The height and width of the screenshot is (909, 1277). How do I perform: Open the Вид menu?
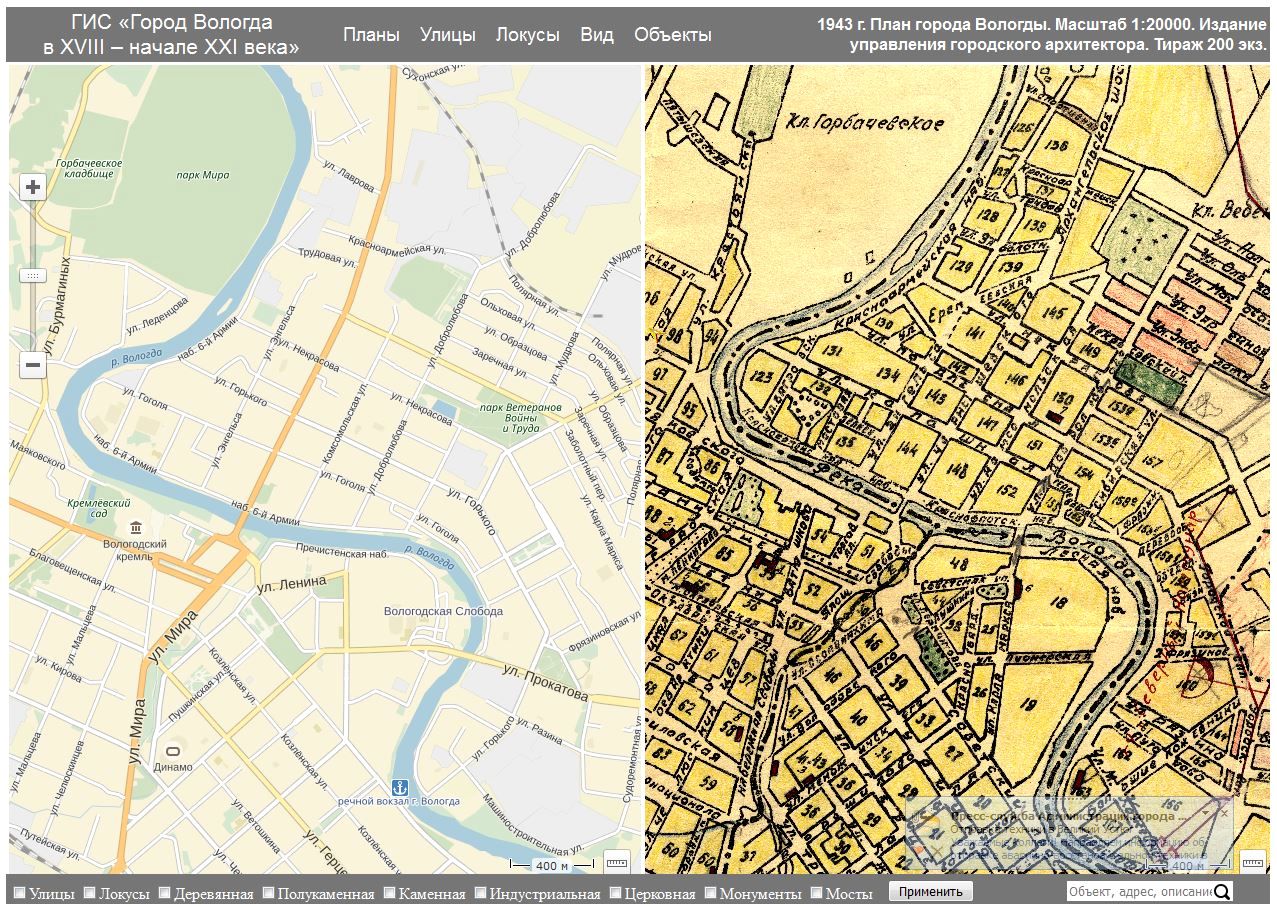pyautogui.click(x=597, y=35)
